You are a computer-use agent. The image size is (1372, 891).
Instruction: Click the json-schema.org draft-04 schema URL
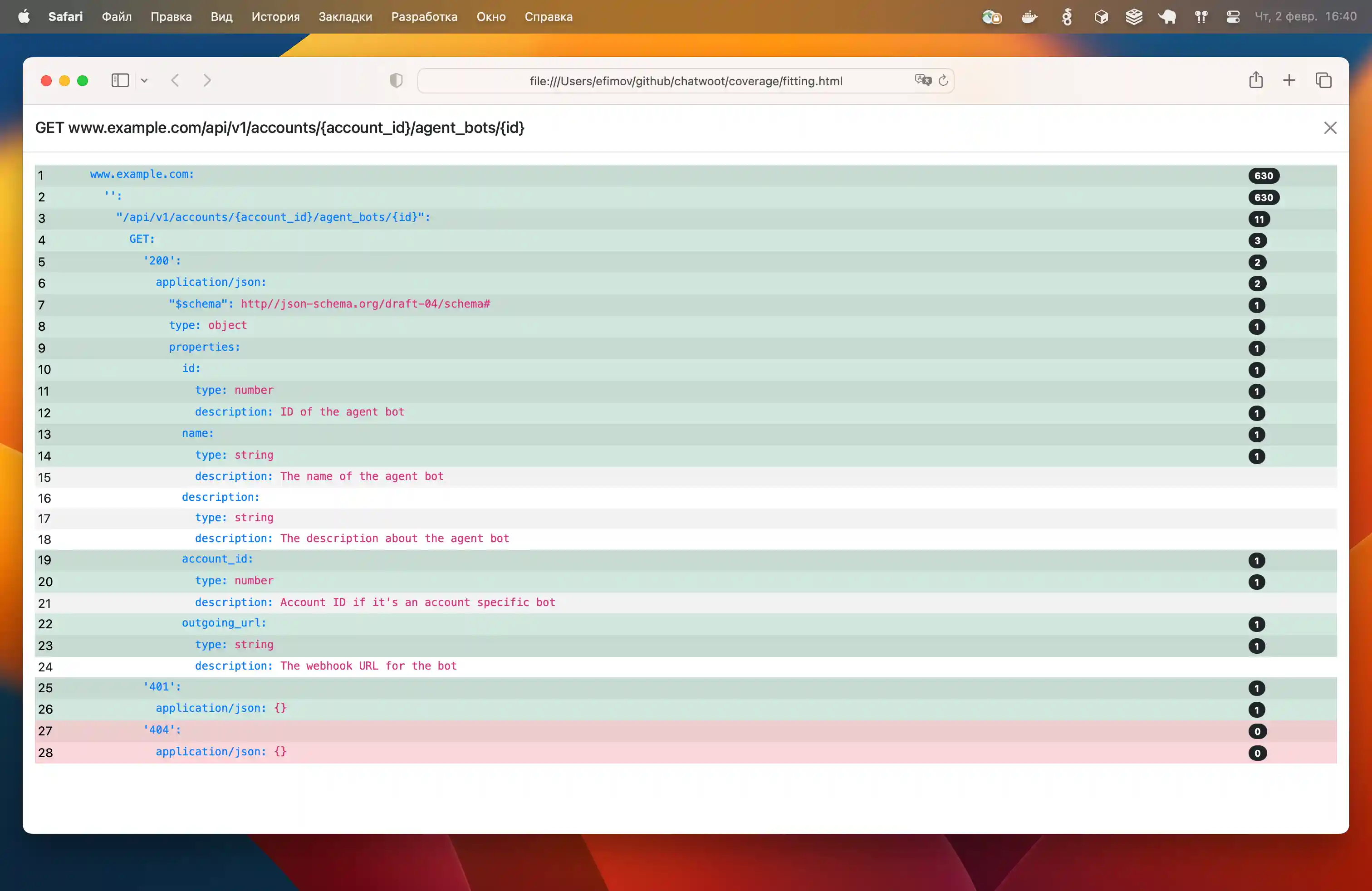pos(365,304)
